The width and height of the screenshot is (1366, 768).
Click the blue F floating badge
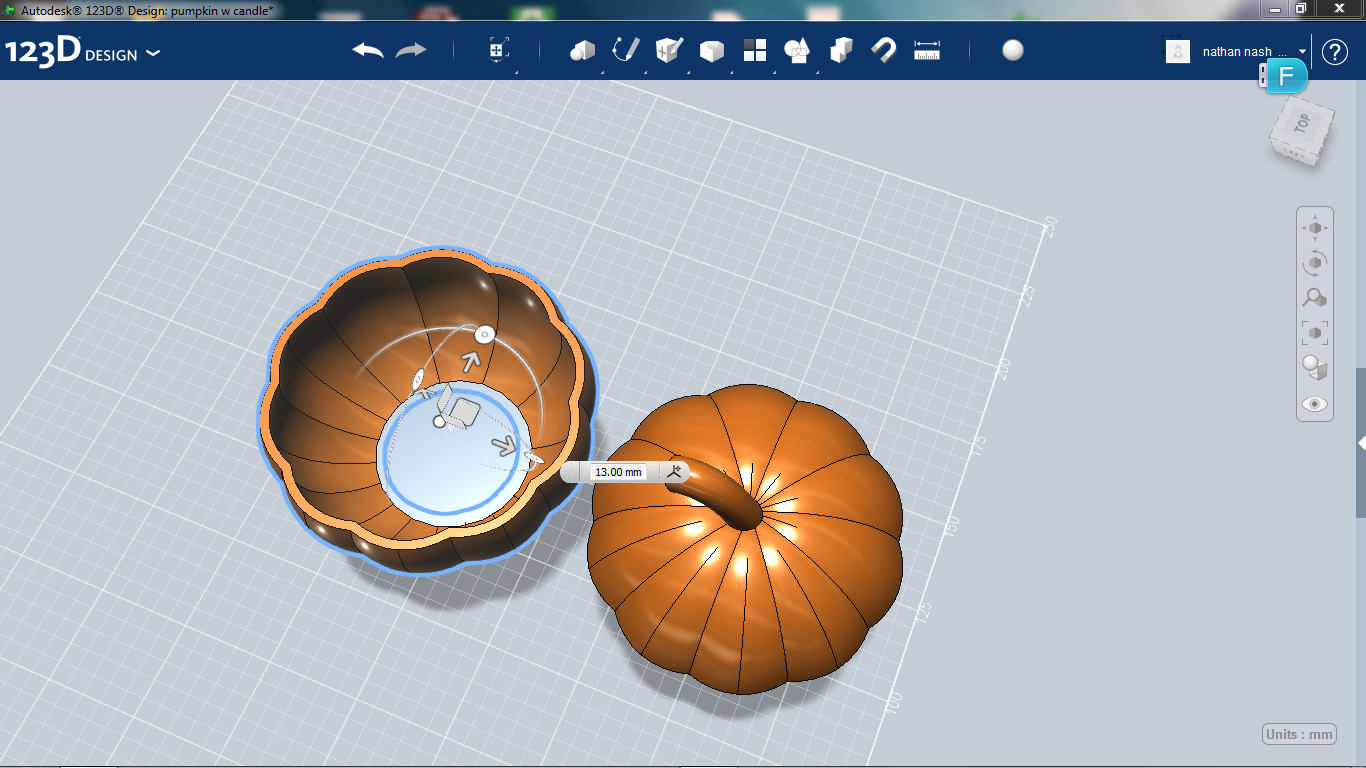coord(1286,77)
